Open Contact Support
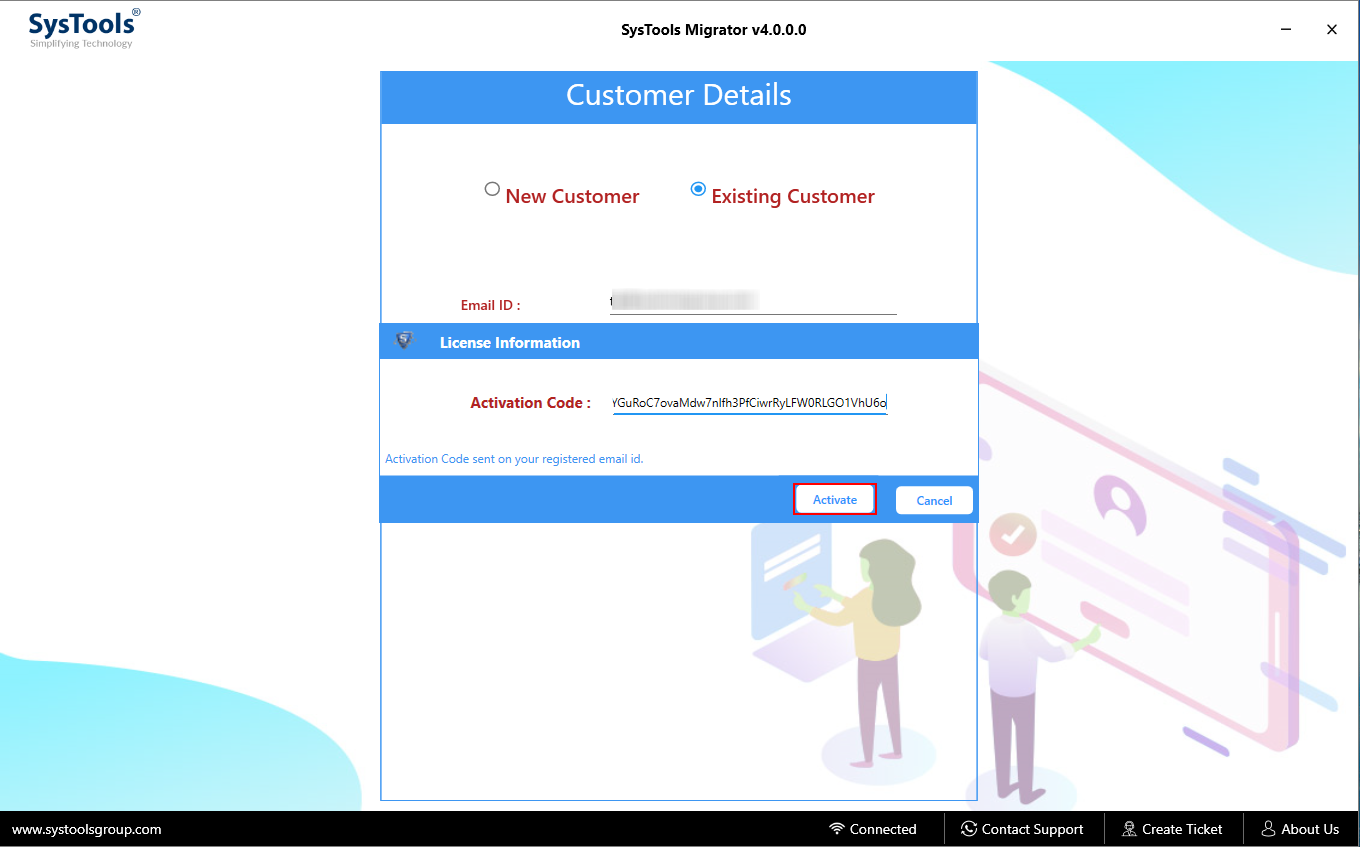This screenshot has height=847, width=1360. click(x=1022, y=829)
